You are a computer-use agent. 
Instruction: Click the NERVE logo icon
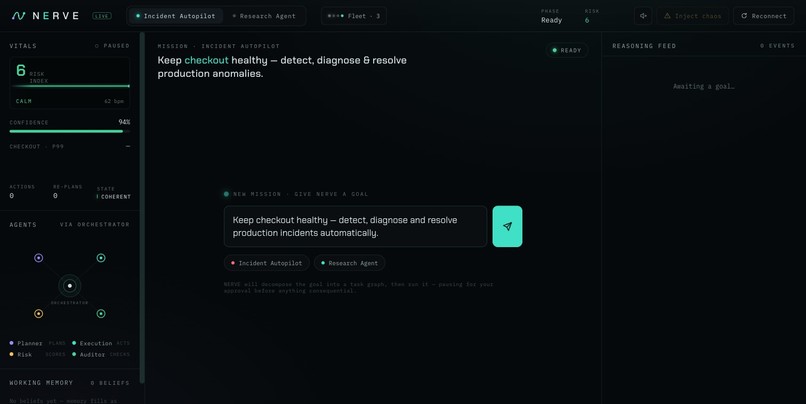click(19, 16)
